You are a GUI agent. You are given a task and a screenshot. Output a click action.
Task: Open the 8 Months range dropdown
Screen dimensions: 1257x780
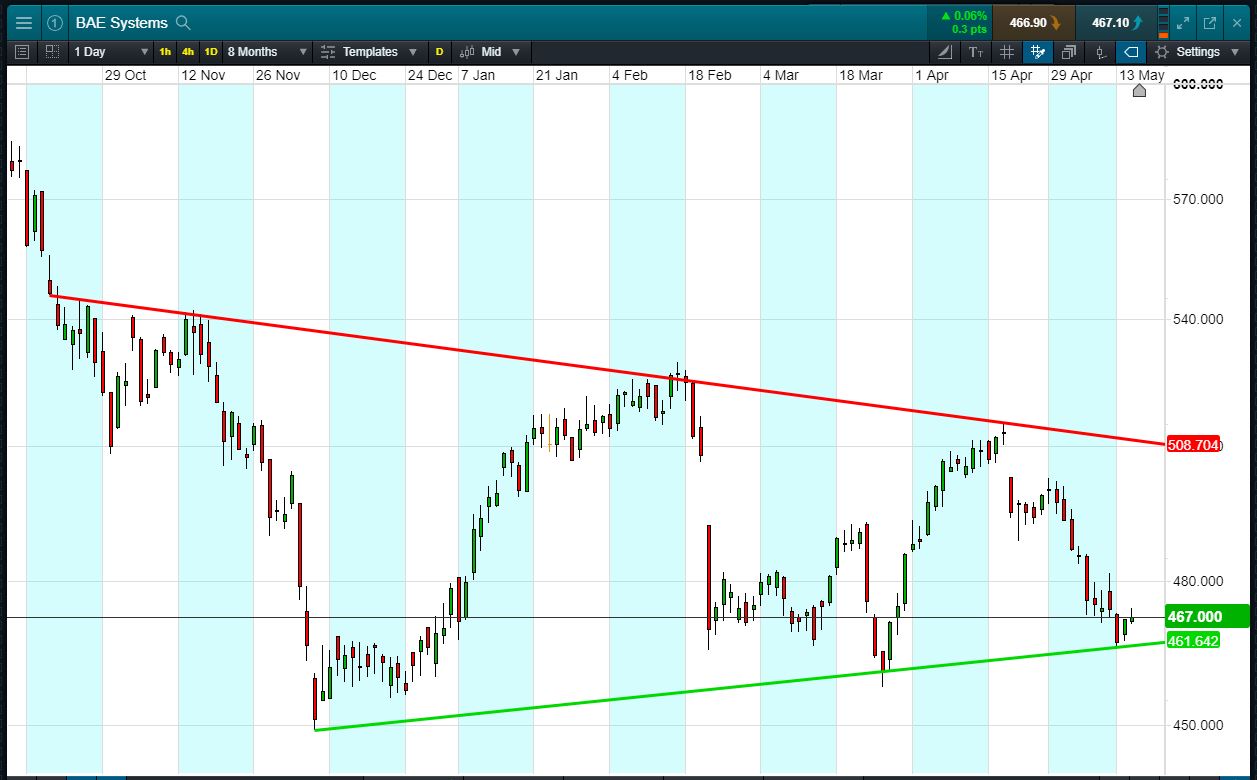pyautogui.click(x=267, y=51)
